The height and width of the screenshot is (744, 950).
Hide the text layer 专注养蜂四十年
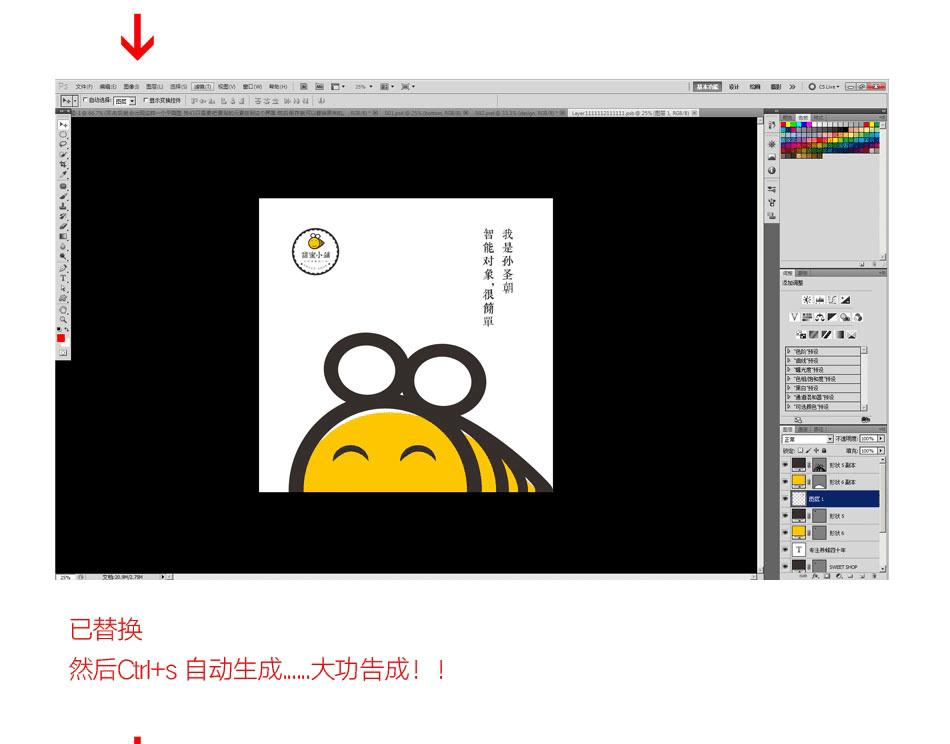786,550
